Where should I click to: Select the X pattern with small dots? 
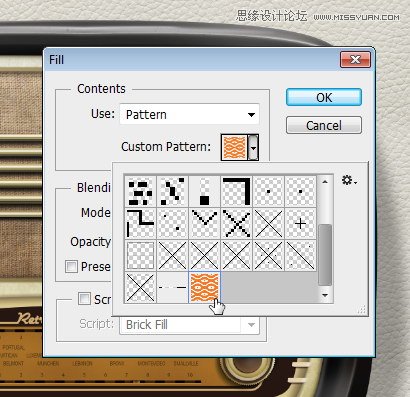[x=269, y=255]
